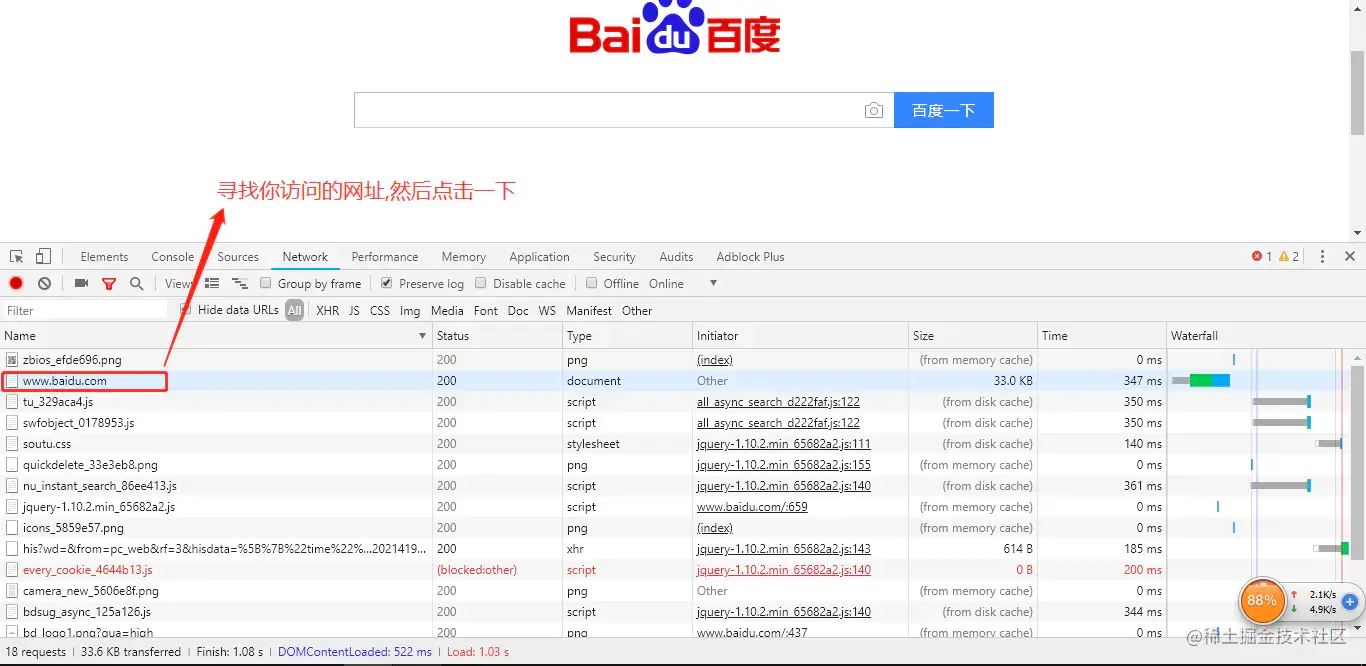
Task: Click the blue plus icon on speed widget
Action: (x=1350, y=602)
